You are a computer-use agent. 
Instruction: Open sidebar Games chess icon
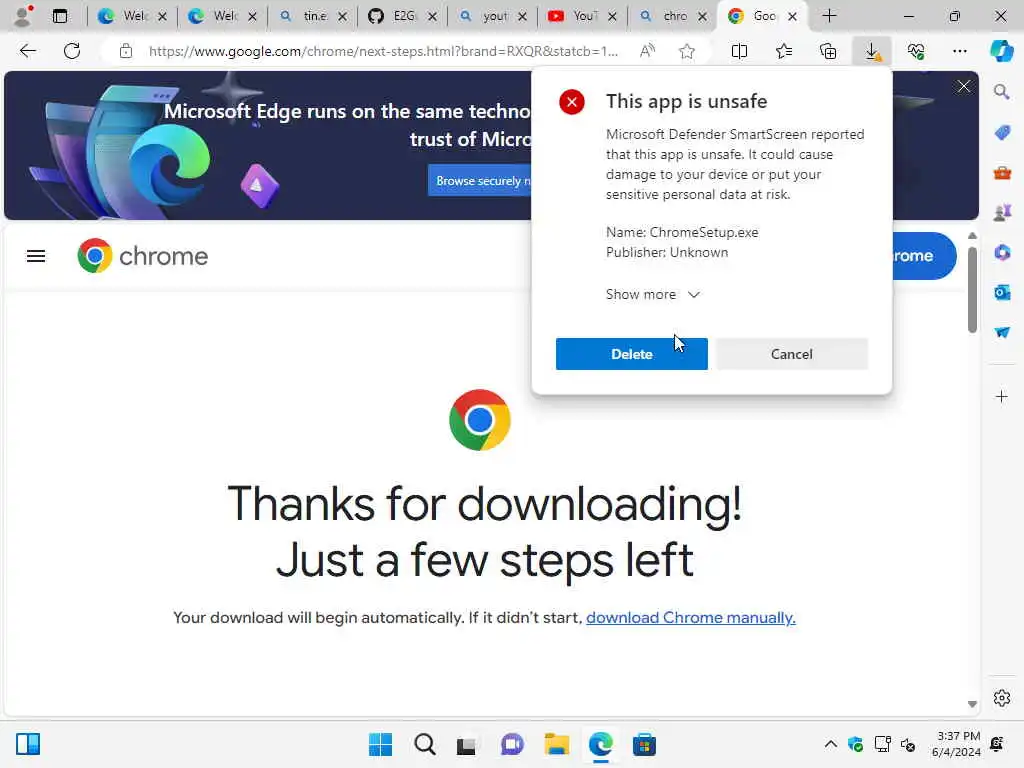click(x=1002, y=213)
